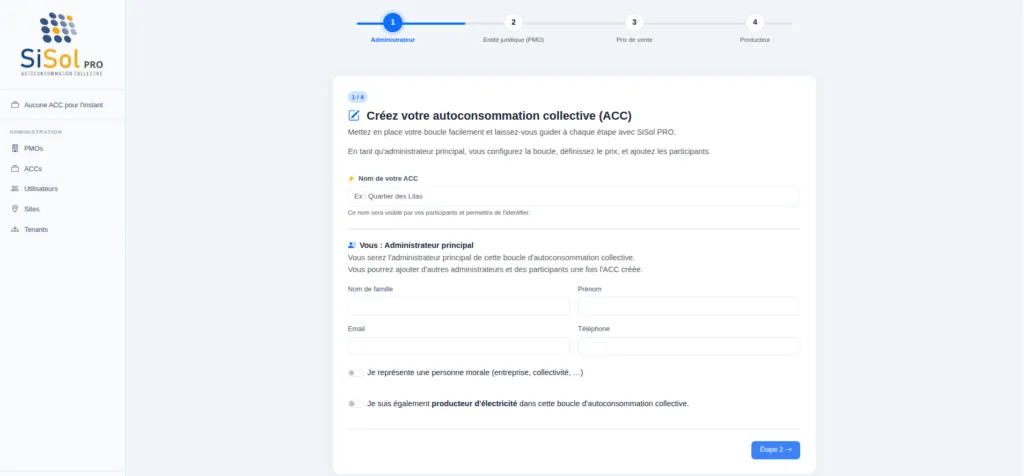The image size is (1024, 476).
Task: Click 'Créez votre autoconsommation collective (ACC)' heading
Action: [x=499, y=116]
